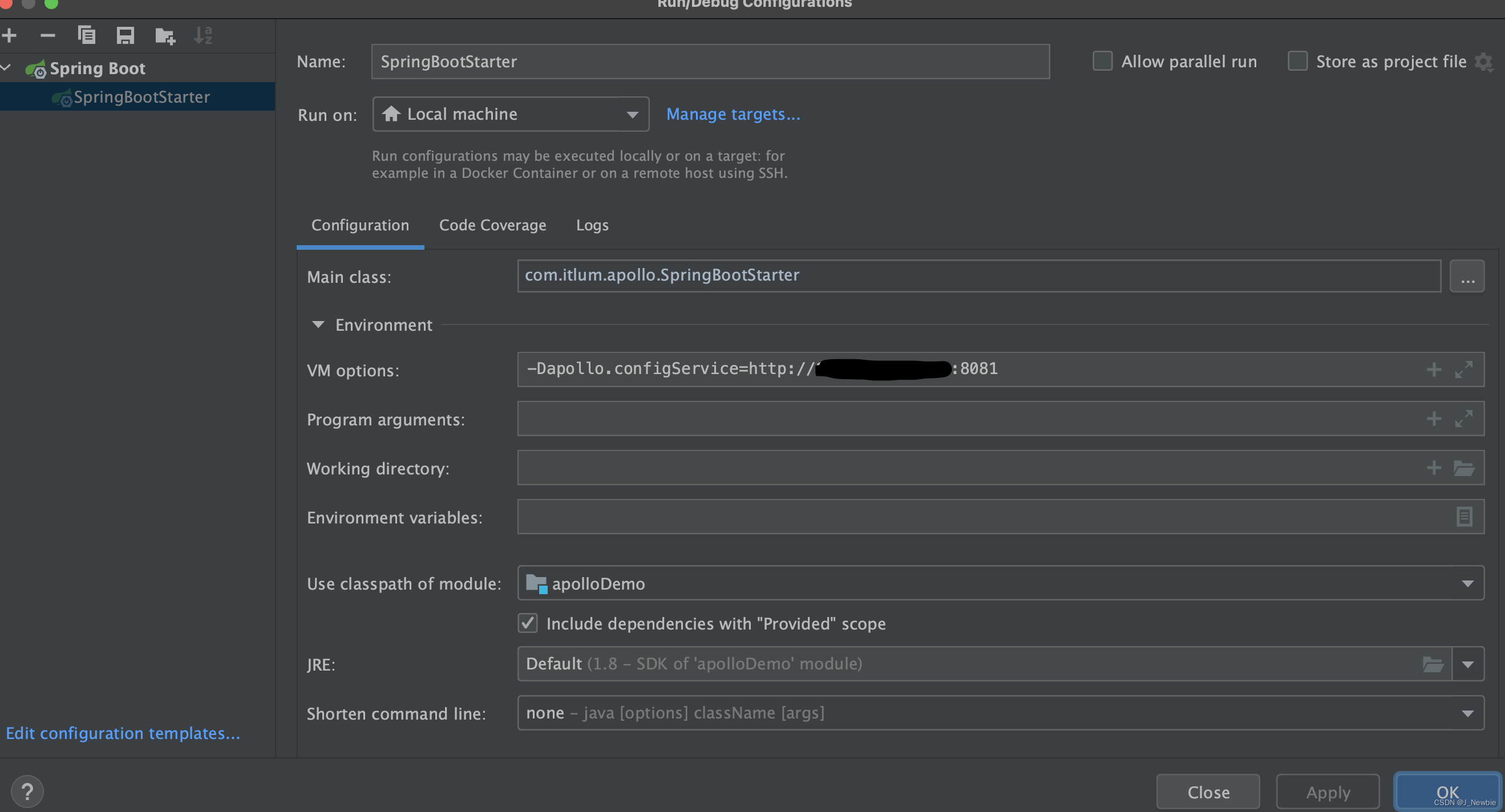This screenshot has height=812, width=1505.
Task: Remove the selected run configuration
Action: pyautogui.click(x=47, y=35)
